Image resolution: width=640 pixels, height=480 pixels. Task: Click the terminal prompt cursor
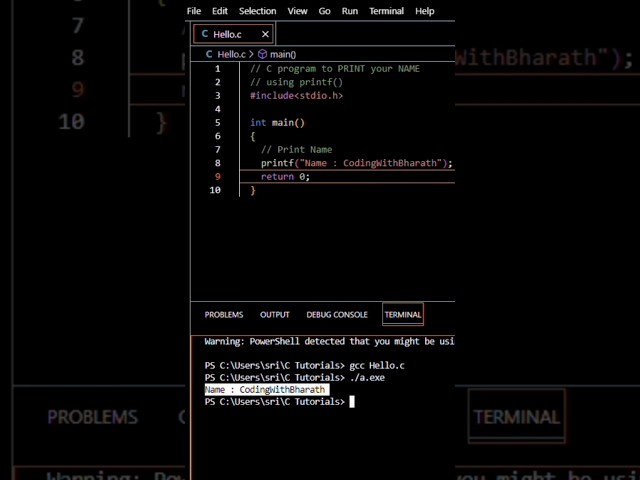[x=352, y=402]
